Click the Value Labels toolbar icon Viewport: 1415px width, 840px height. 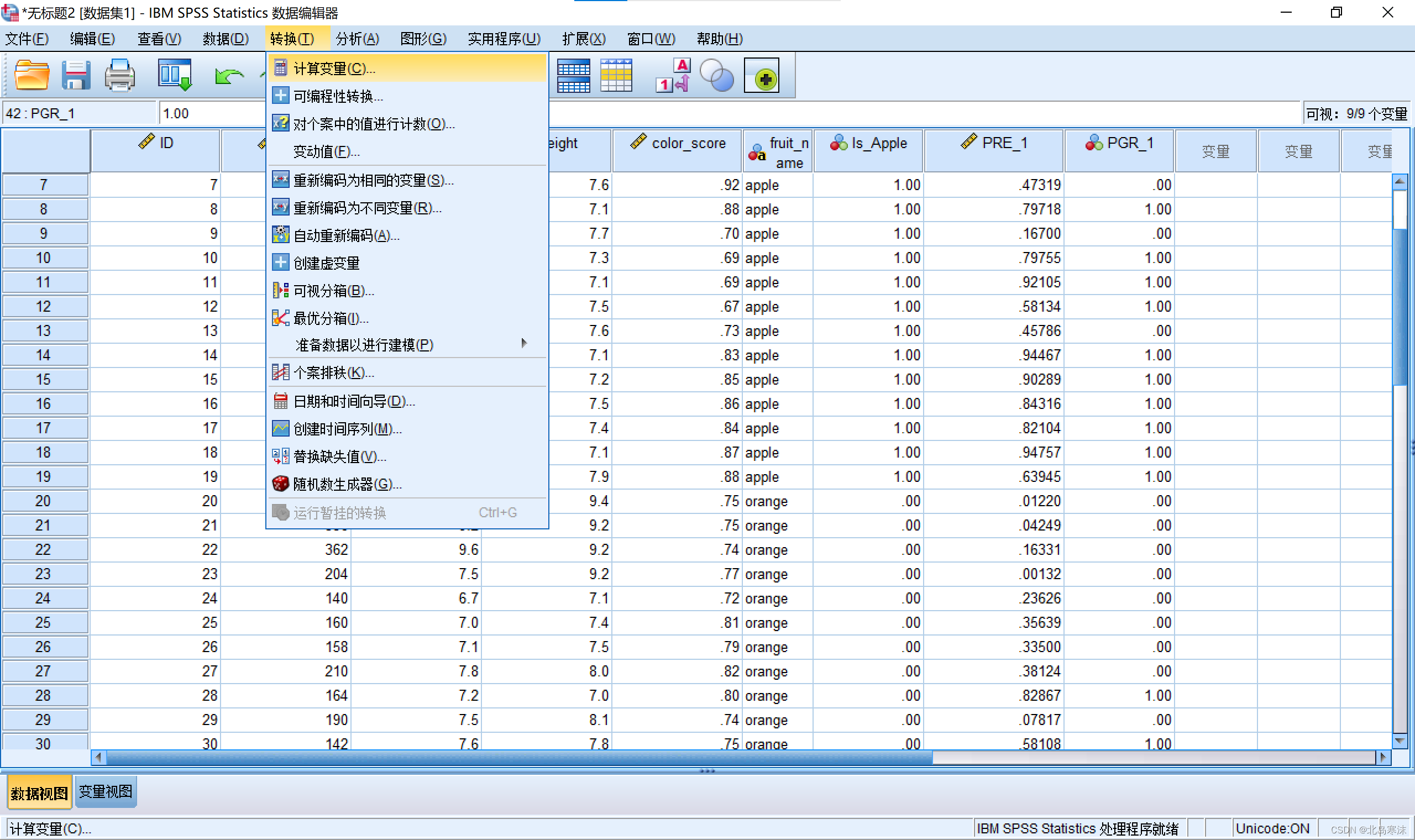click(674, 75)
